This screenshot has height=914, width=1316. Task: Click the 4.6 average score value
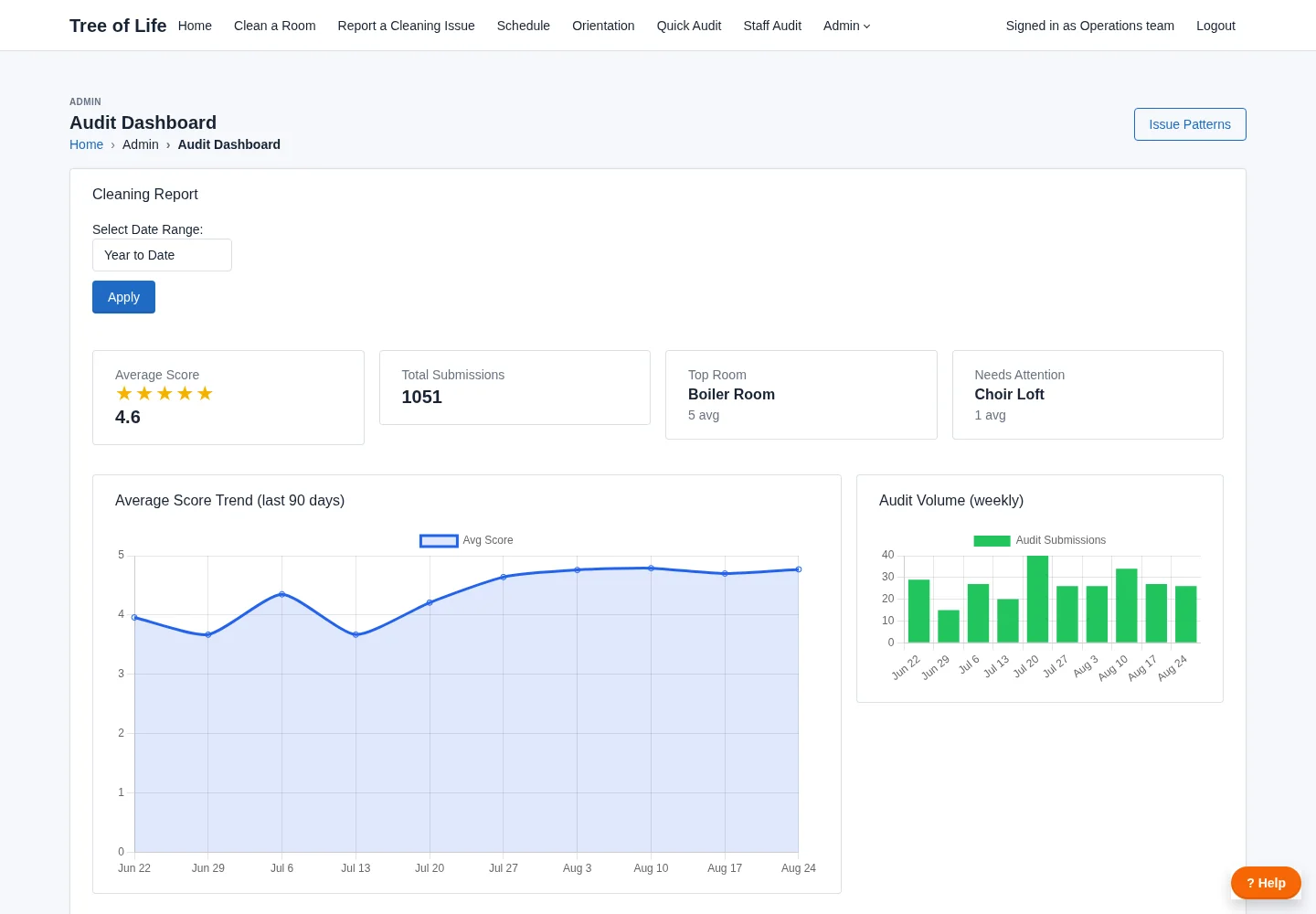tap(128, 417)
